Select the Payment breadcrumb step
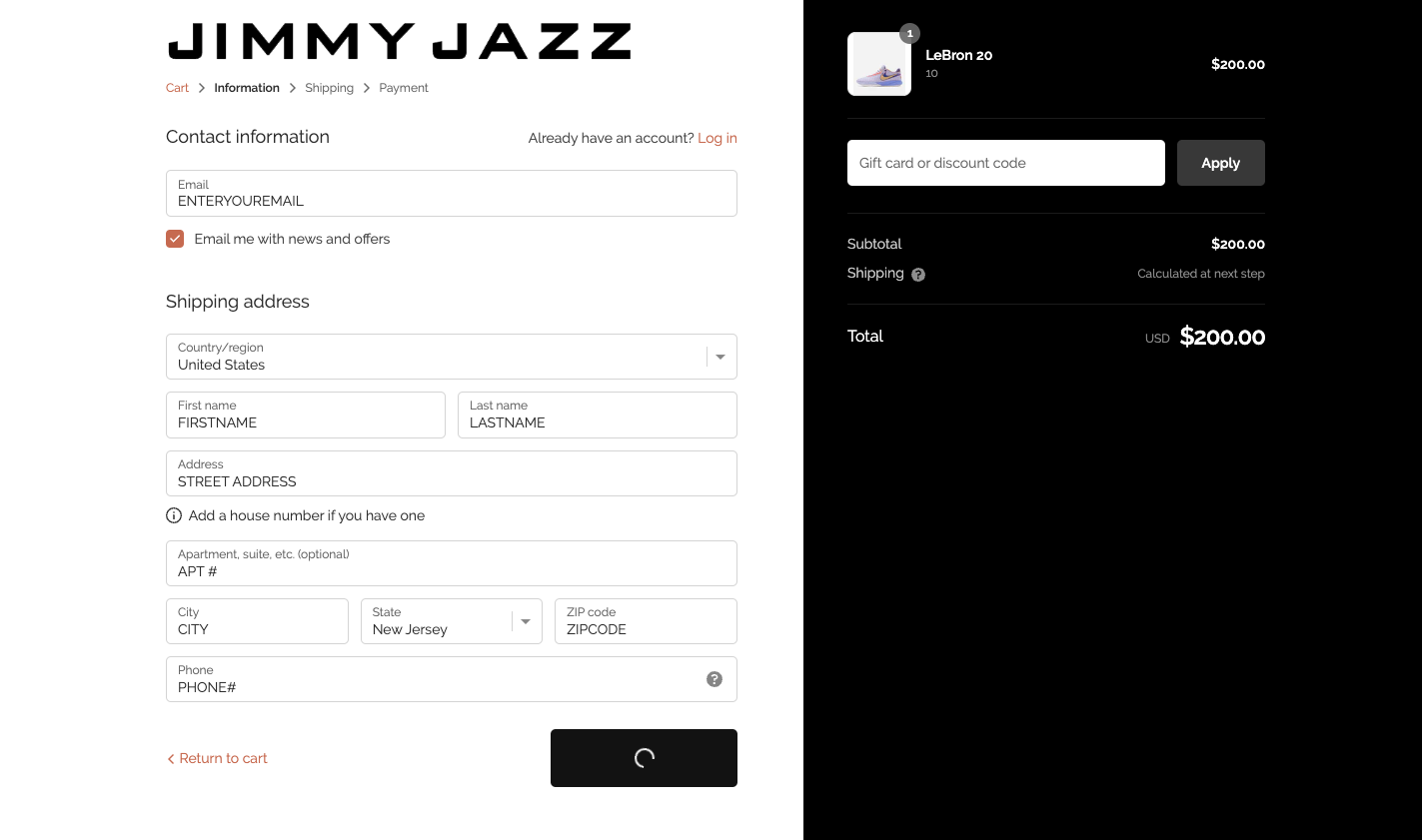This screenshot has width=1422, height=840. coord(404,88)
